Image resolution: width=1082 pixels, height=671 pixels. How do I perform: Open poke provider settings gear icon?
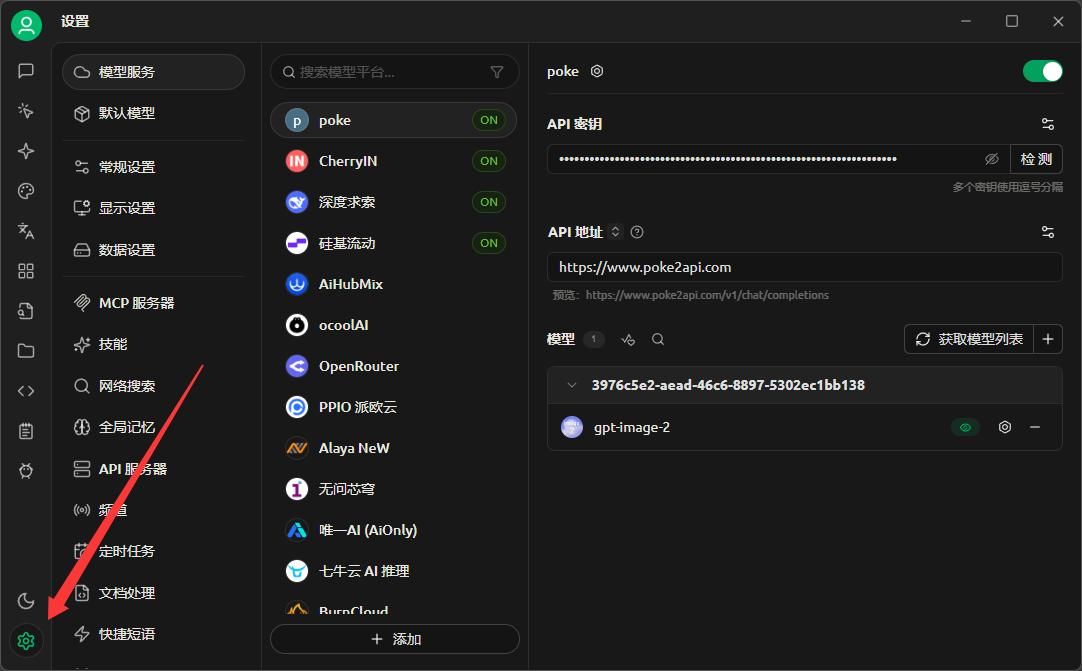pyautogui.click(x=597, y=71)
